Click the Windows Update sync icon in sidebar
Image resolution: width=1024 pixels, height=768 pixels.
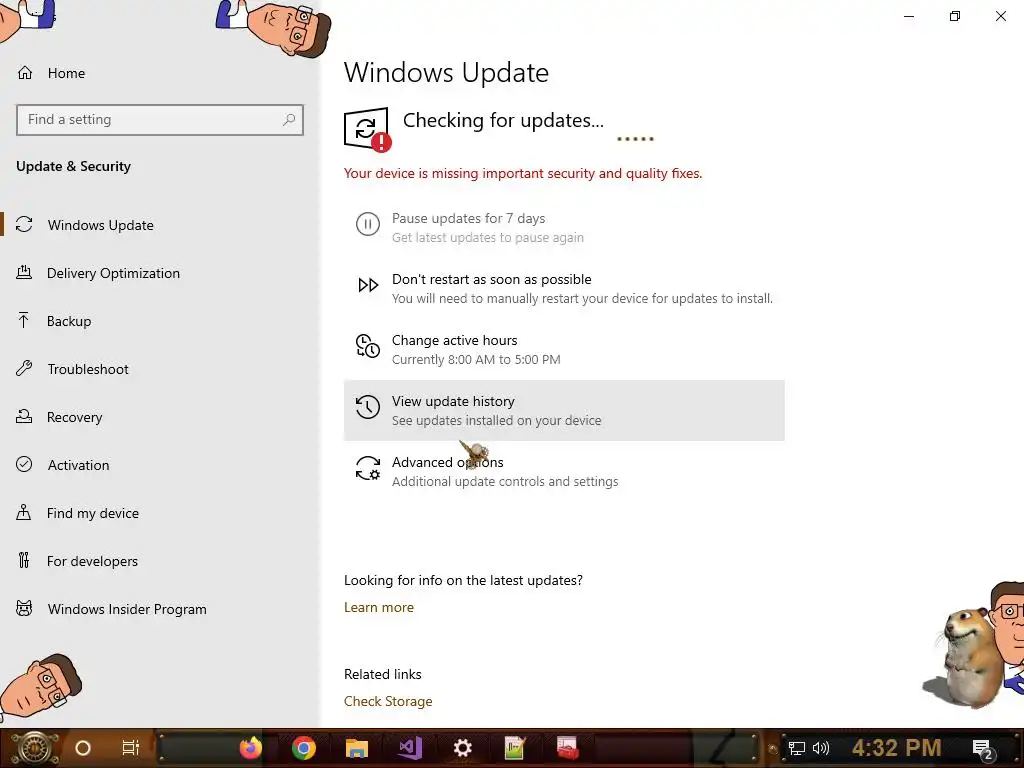(24, 225)
